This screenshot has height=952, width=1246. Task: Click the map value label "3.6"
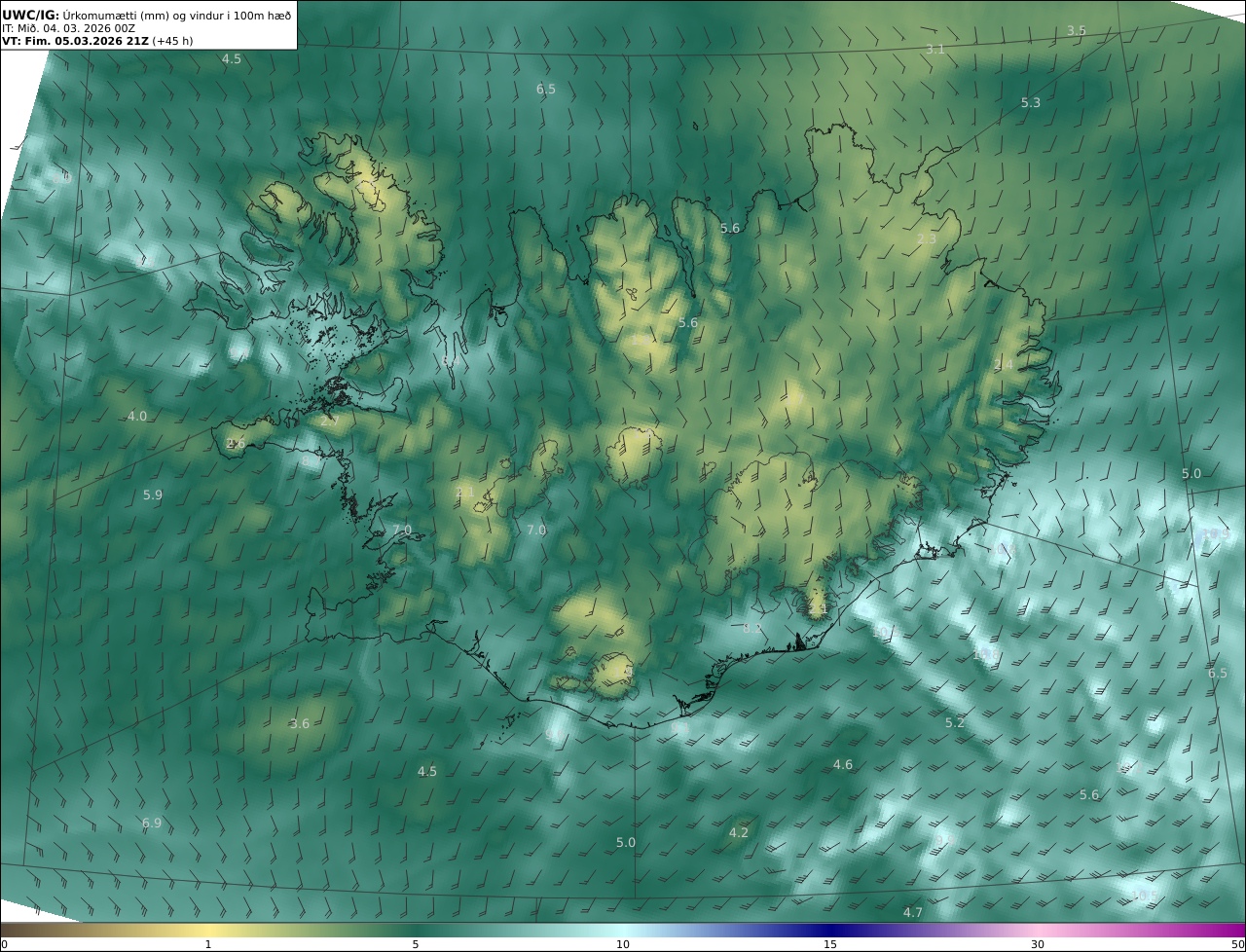click(299, 724)
